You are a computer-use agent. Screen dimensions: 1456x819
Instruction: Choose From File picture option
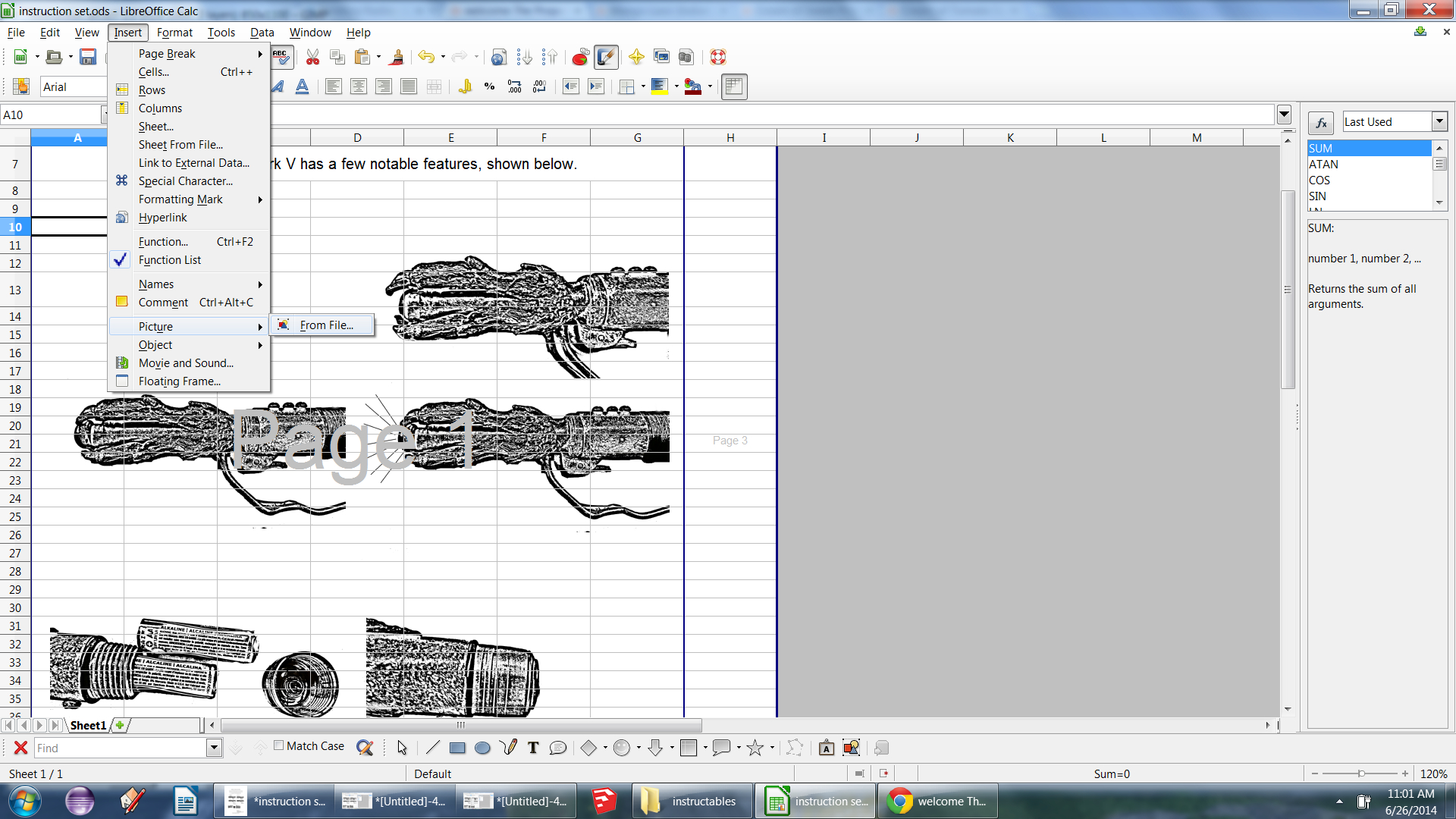[326, 325]
